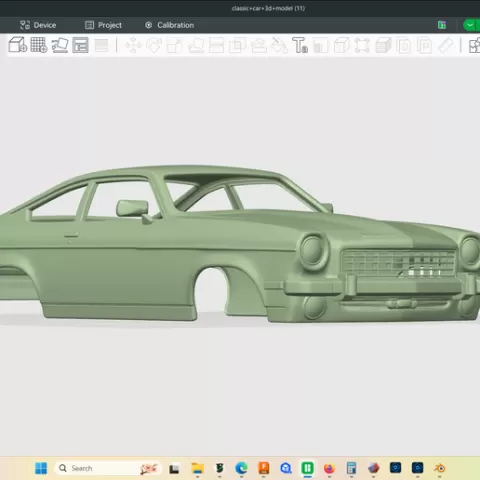Open the Assembly view icon
The width and height of the screenshot is (480, 480).
click(474, 45)
